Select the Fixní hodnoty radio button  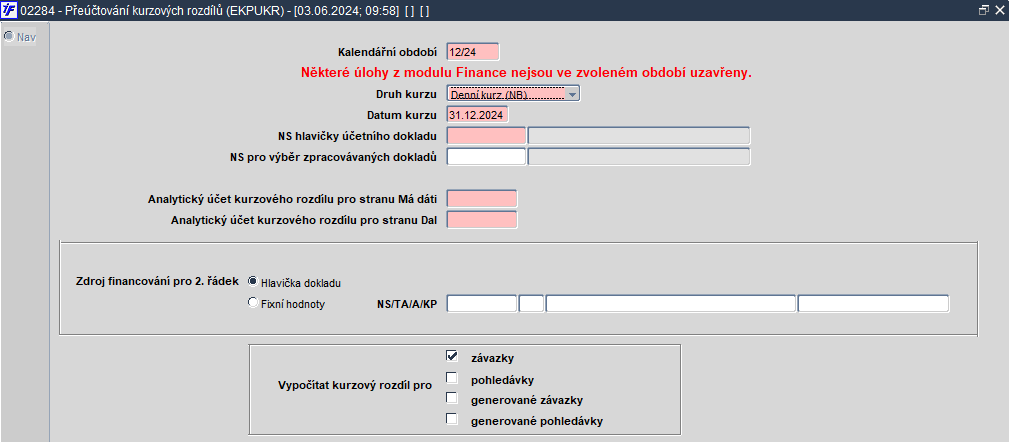click(x=253, y=303)
